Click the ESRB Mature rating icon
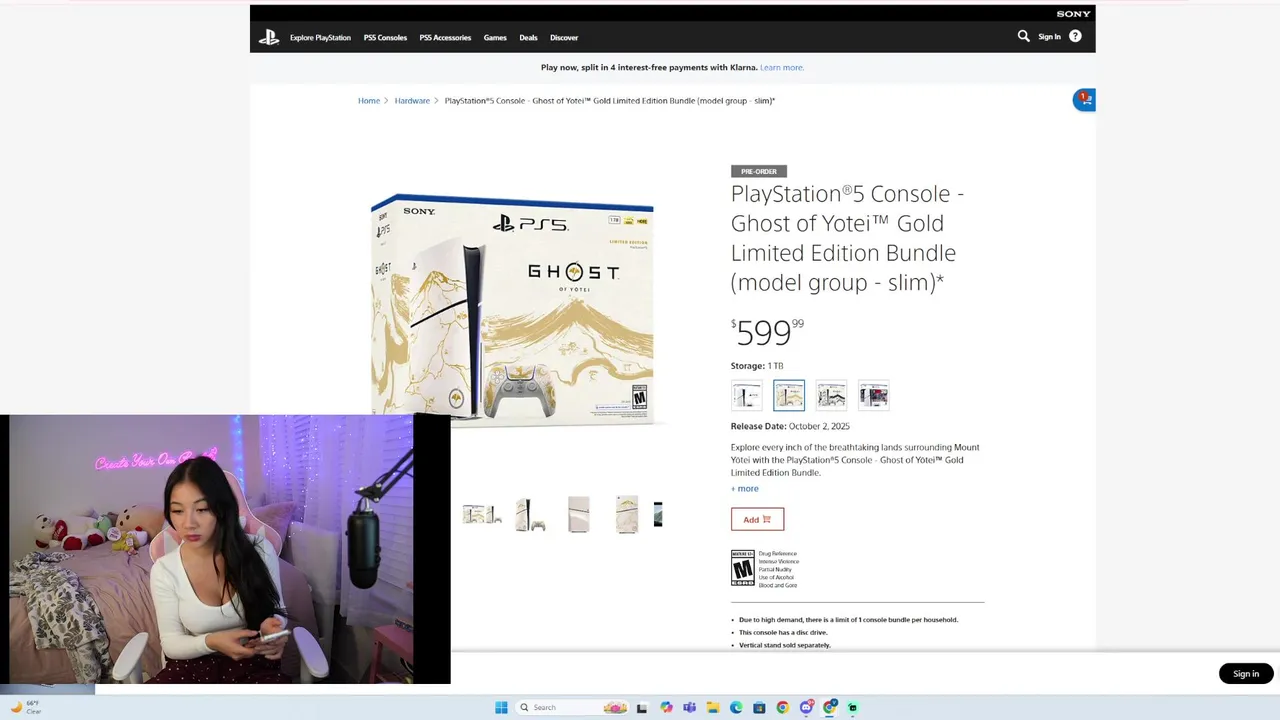 742,568
